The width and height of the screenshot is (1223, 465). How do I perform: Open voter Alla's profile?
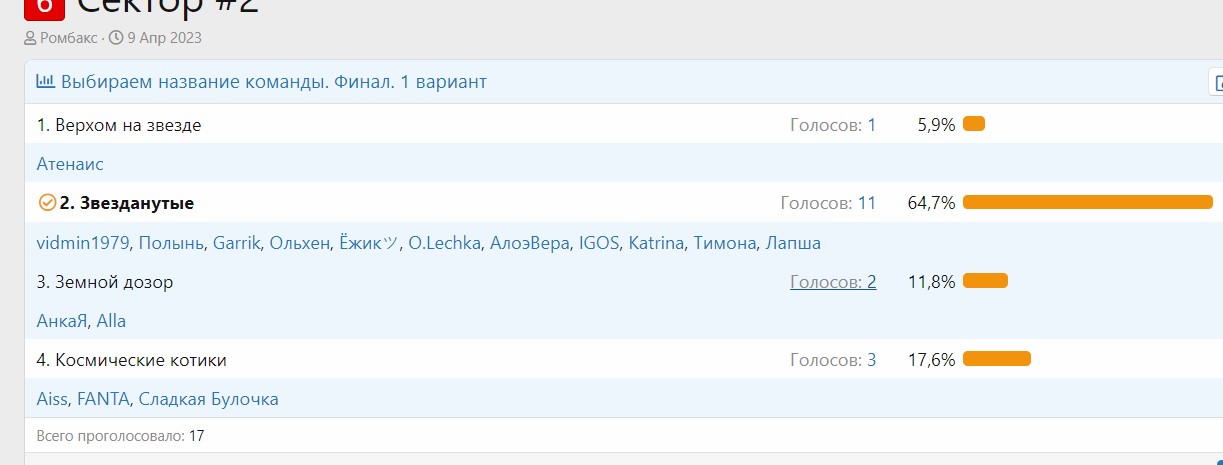(111, 321)
